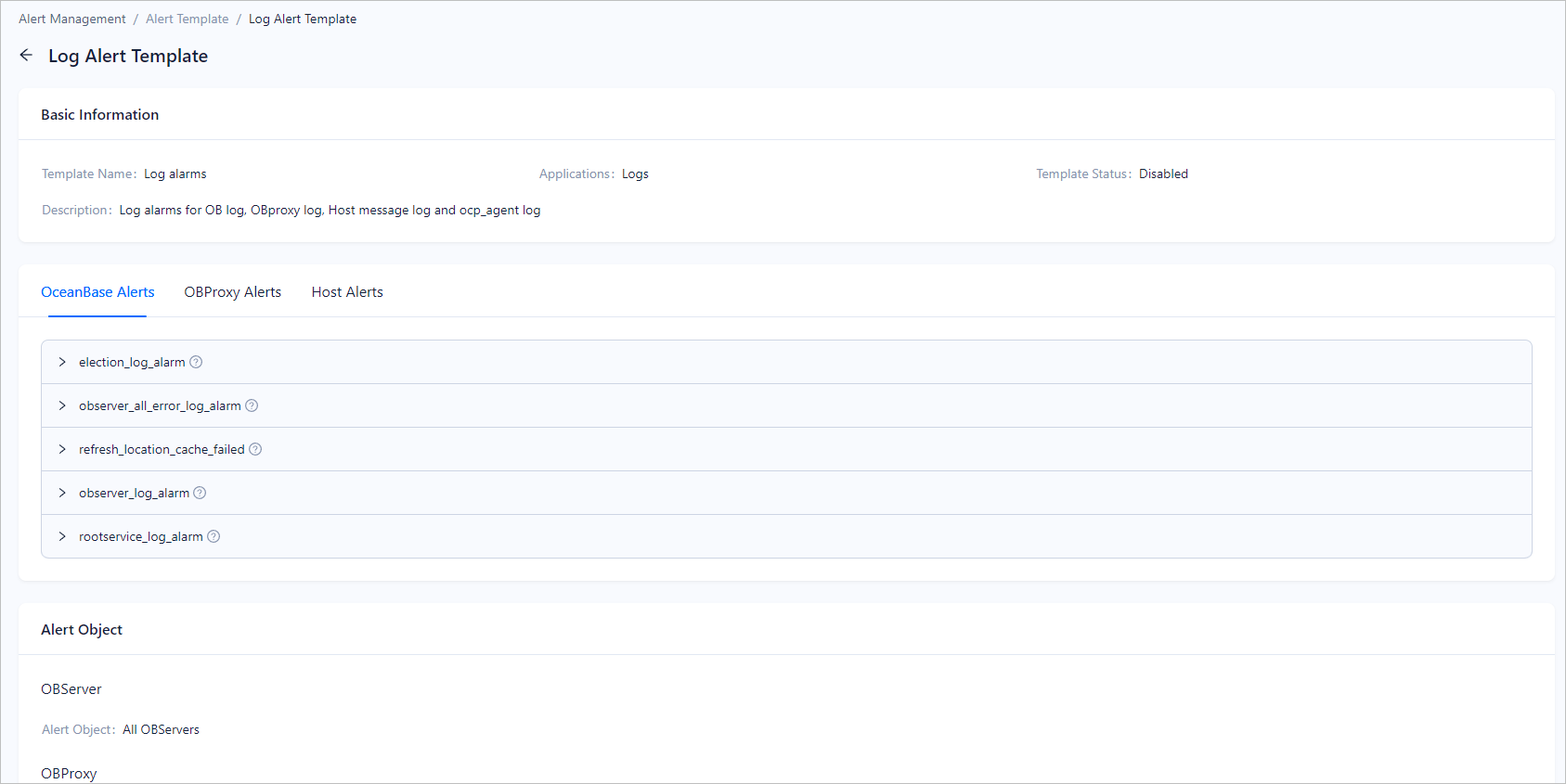Click the election_log_alarm panel title text
This screenshot has width=1566, height=784.
coord(132,362)
